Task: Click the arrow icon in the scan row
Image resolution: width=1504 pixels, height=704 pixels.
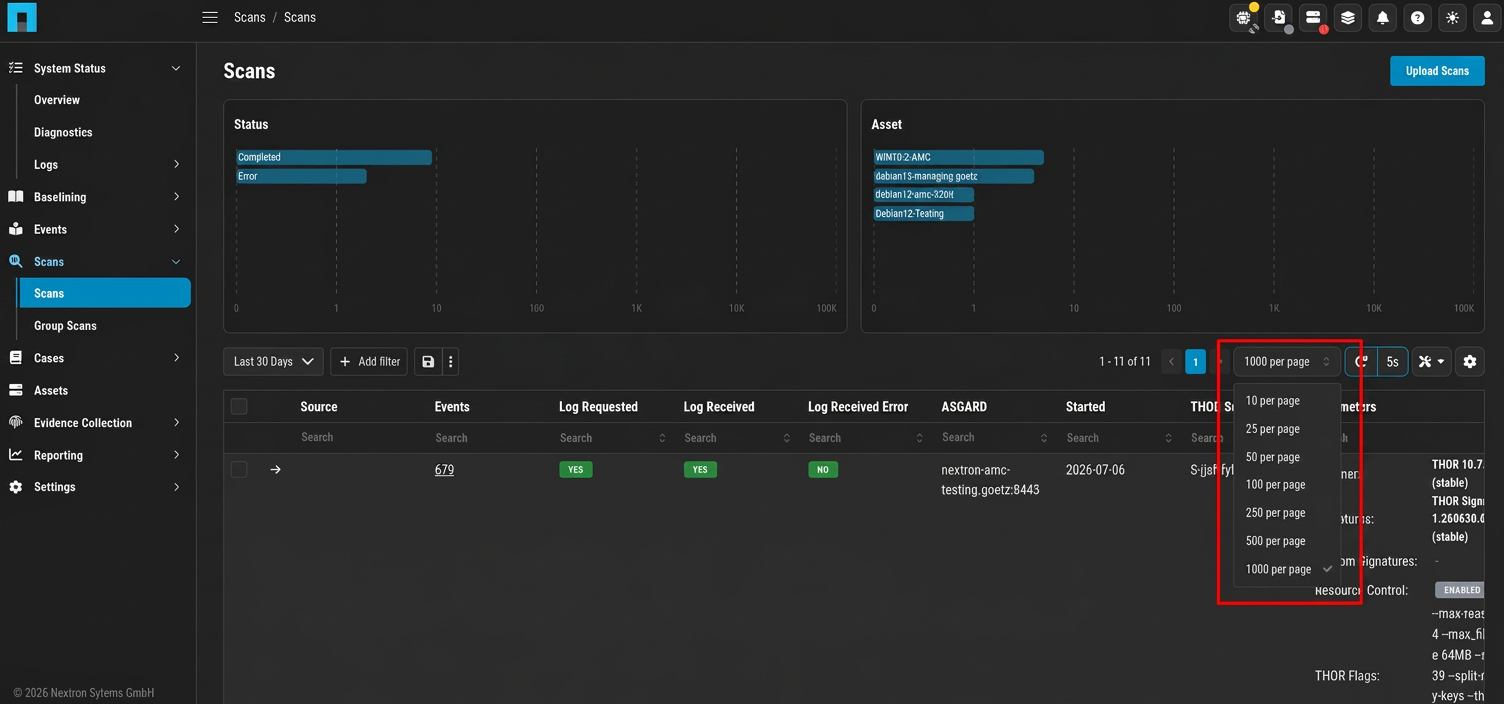Action: click(276, 469)
